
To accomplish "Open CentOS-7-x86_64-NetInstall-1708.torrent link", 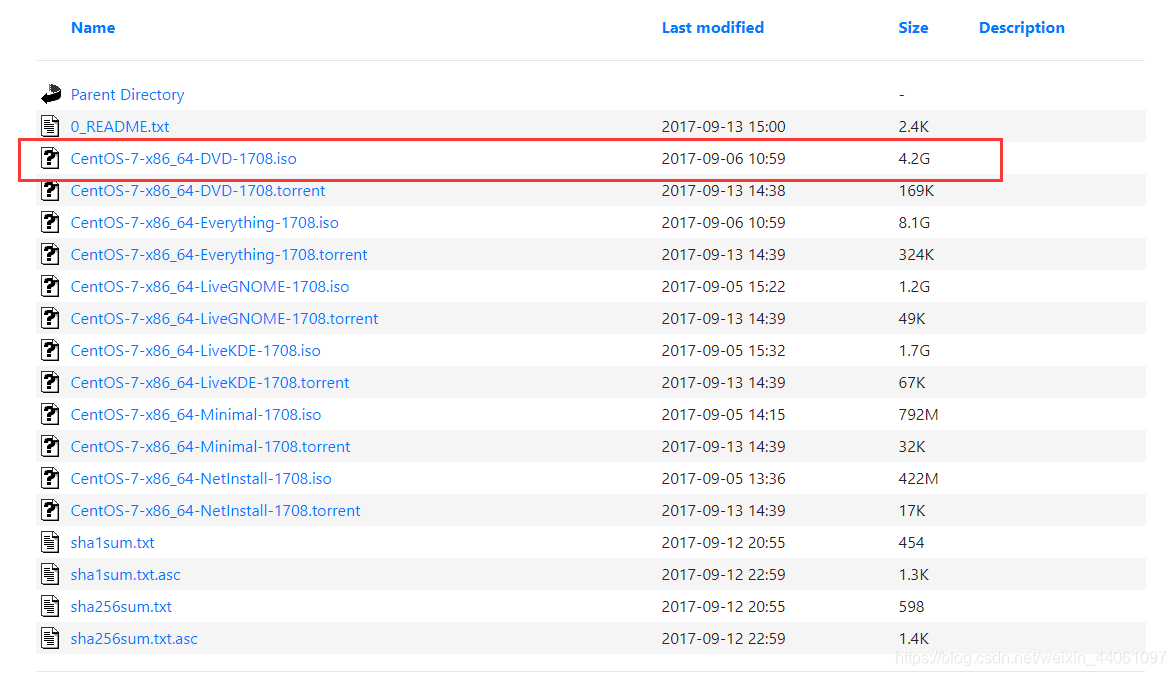I will [x=215, y=511].
